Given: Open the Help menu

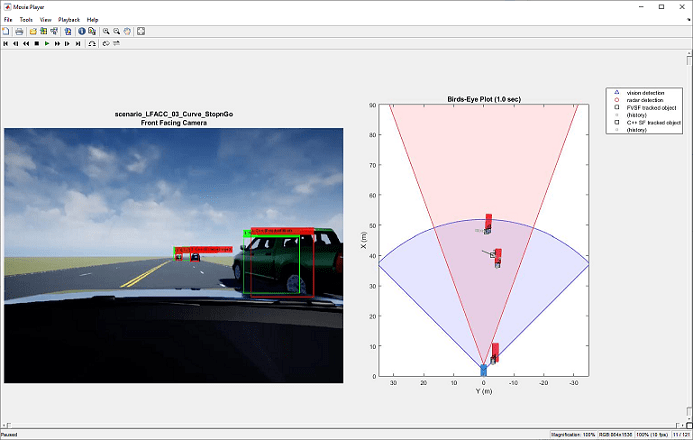Looking at the screenshot, I should coord(92,19).
